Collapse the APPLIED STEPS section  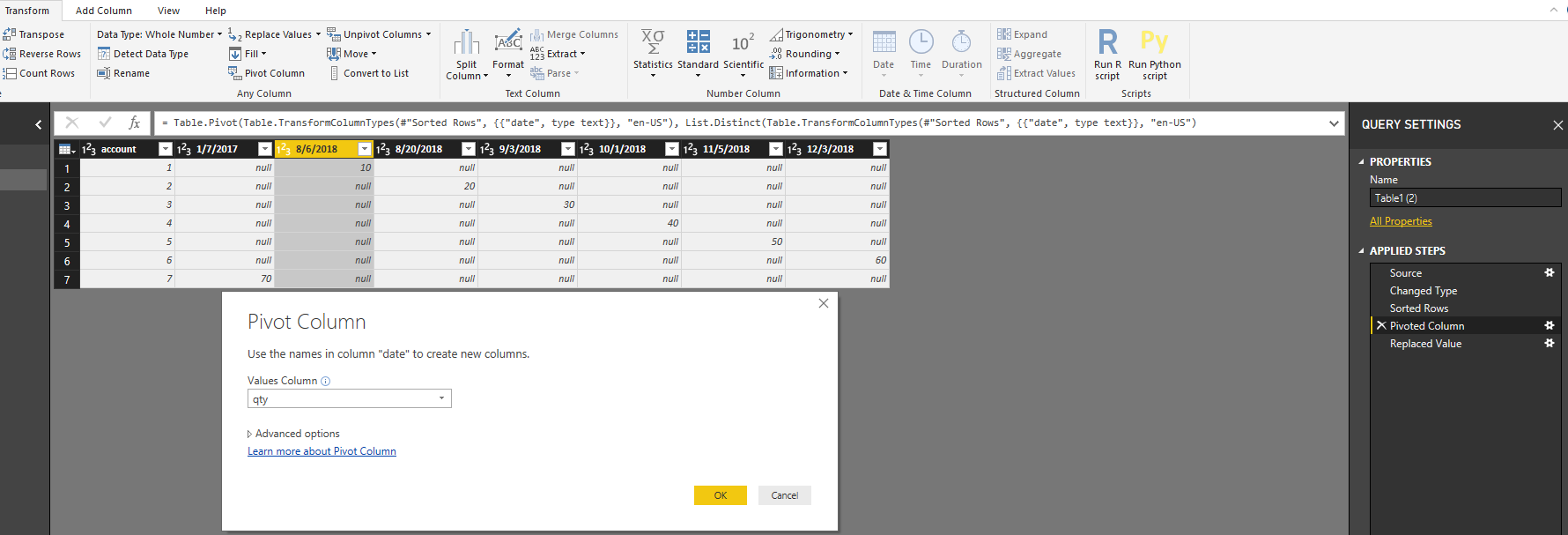[1362, 251]
